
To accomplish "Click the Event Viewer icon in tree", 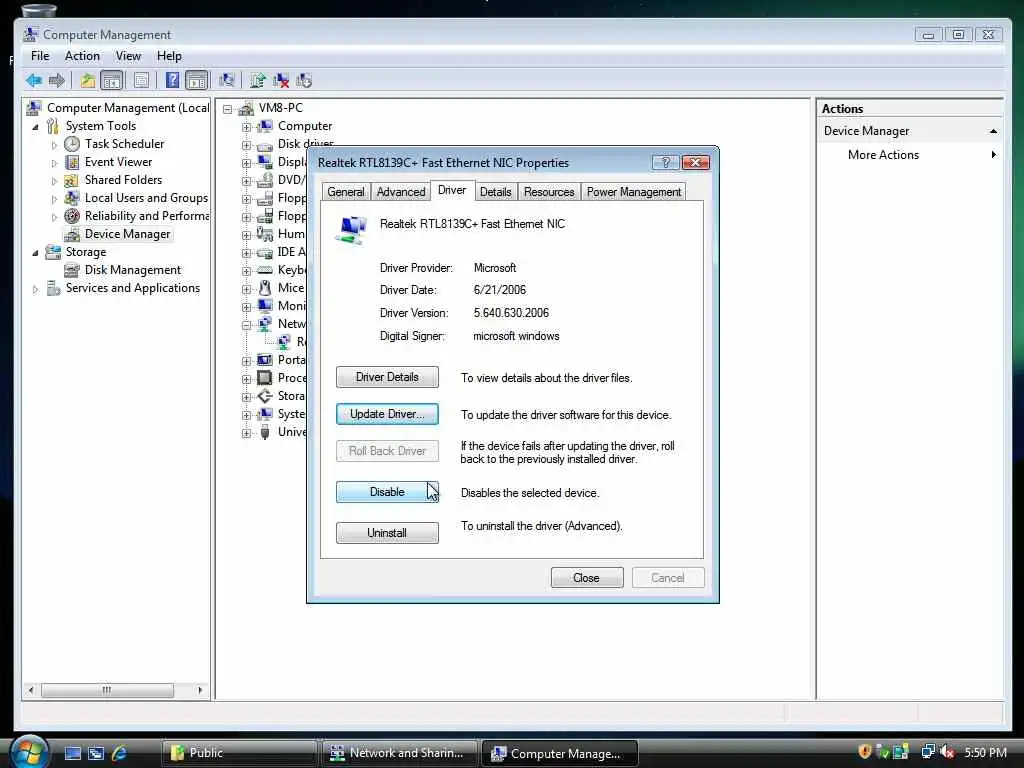I will 72,162.
